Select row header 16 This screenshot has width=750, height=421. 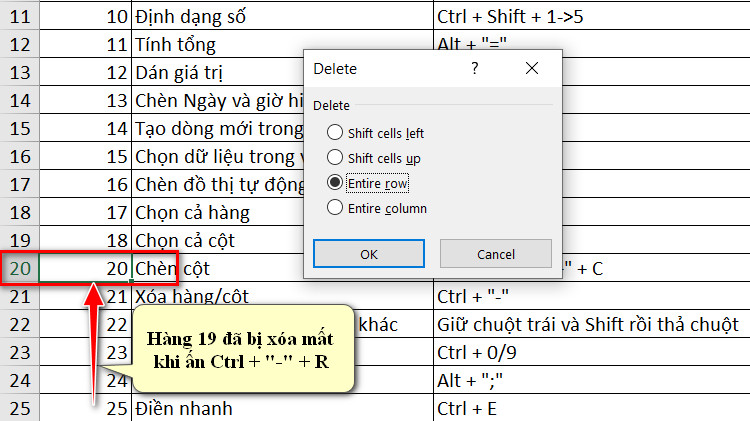coord(20,156)
